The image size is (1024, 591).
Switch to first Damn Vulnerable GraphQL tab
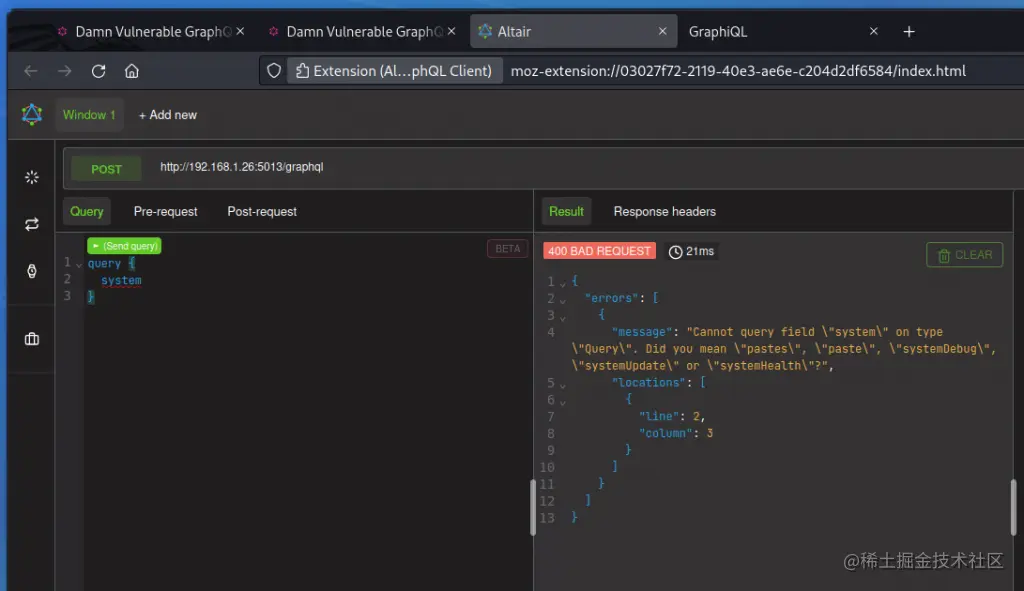tap(151, 31)
